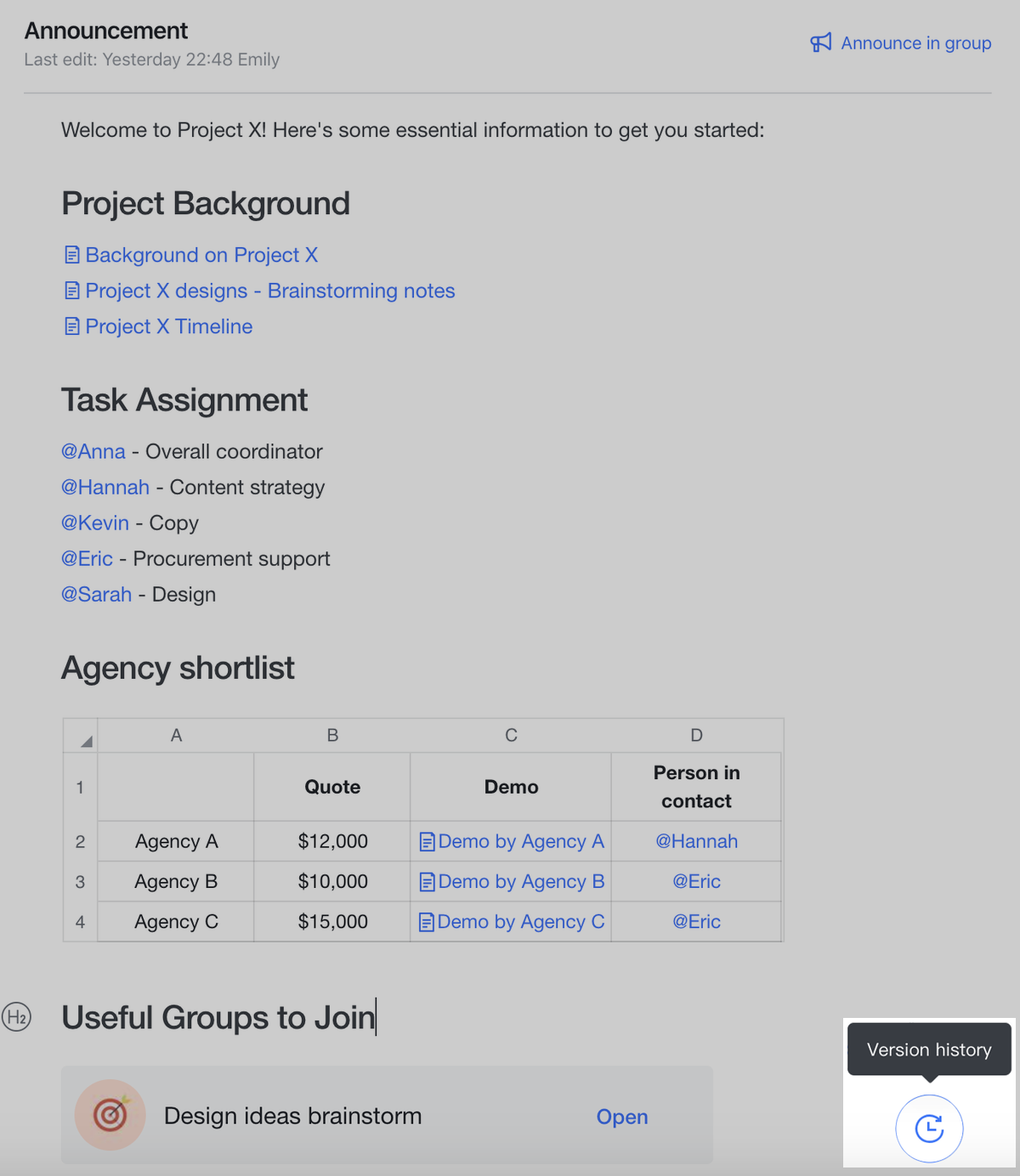Click @Hannah in the Person in contact column
Screen dimensions: 1020x1176
pos(696,841)
